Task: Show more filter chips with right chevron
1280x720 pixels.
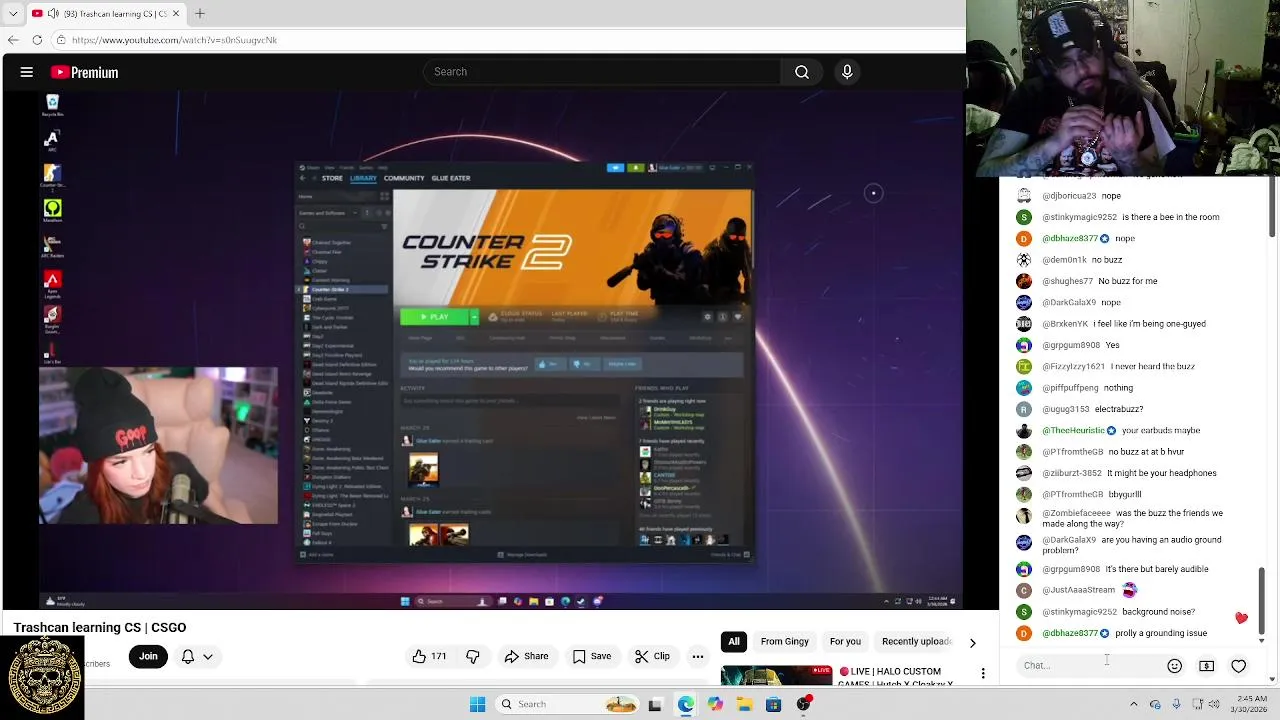Action: pyautogui.click(x=972, y=642)
